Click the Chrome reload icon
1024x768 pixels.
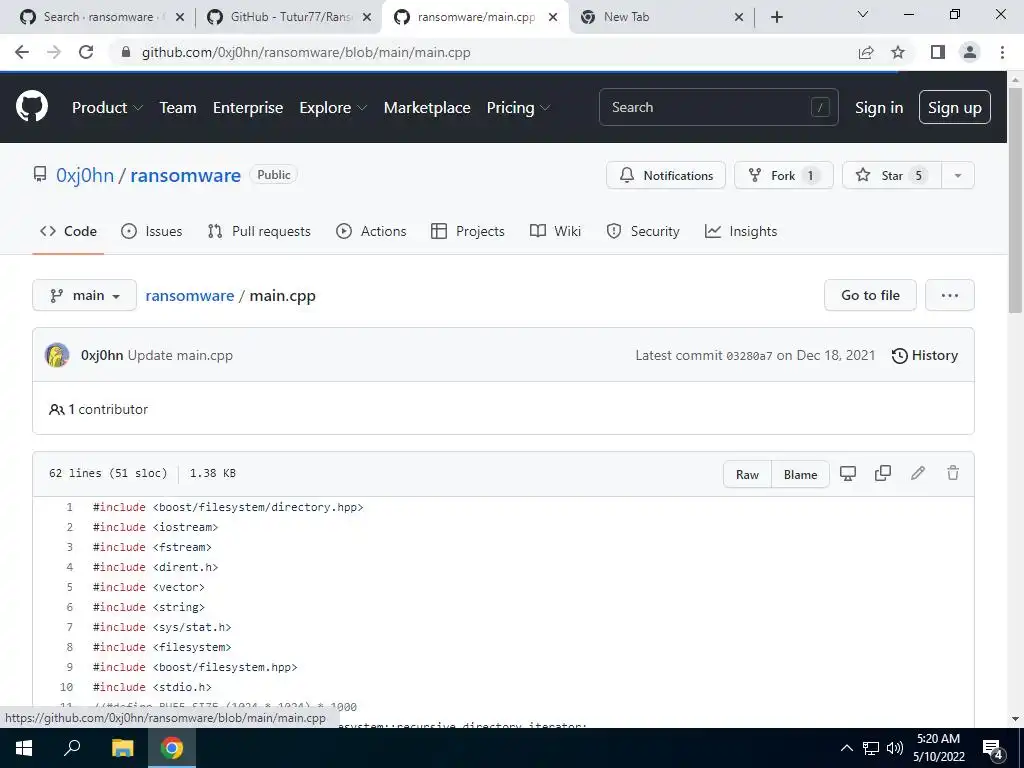click(86, 52)
